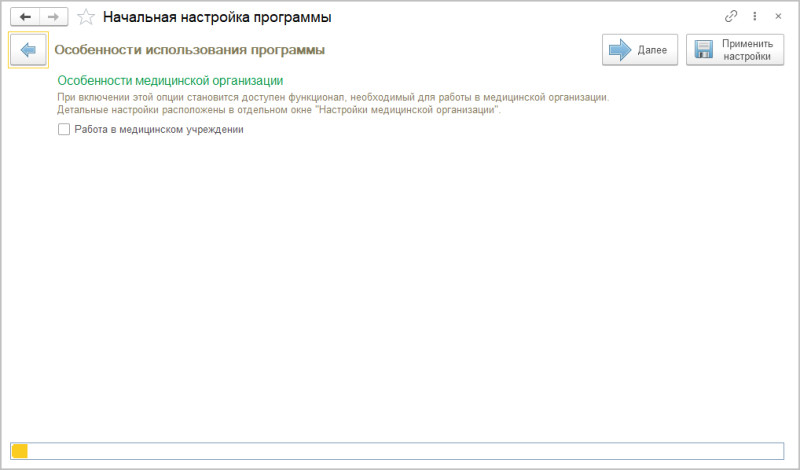Click the Особенности использования программы heading

189,49
